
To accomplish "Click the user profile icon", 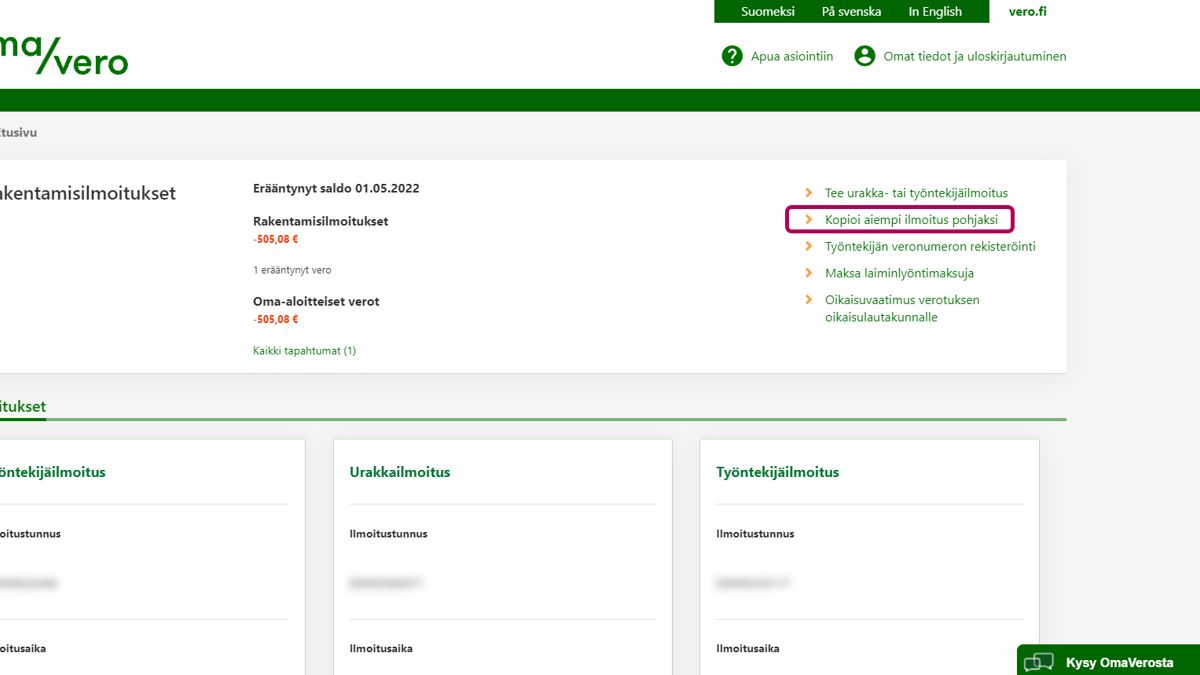I will [x=865, y=56].
